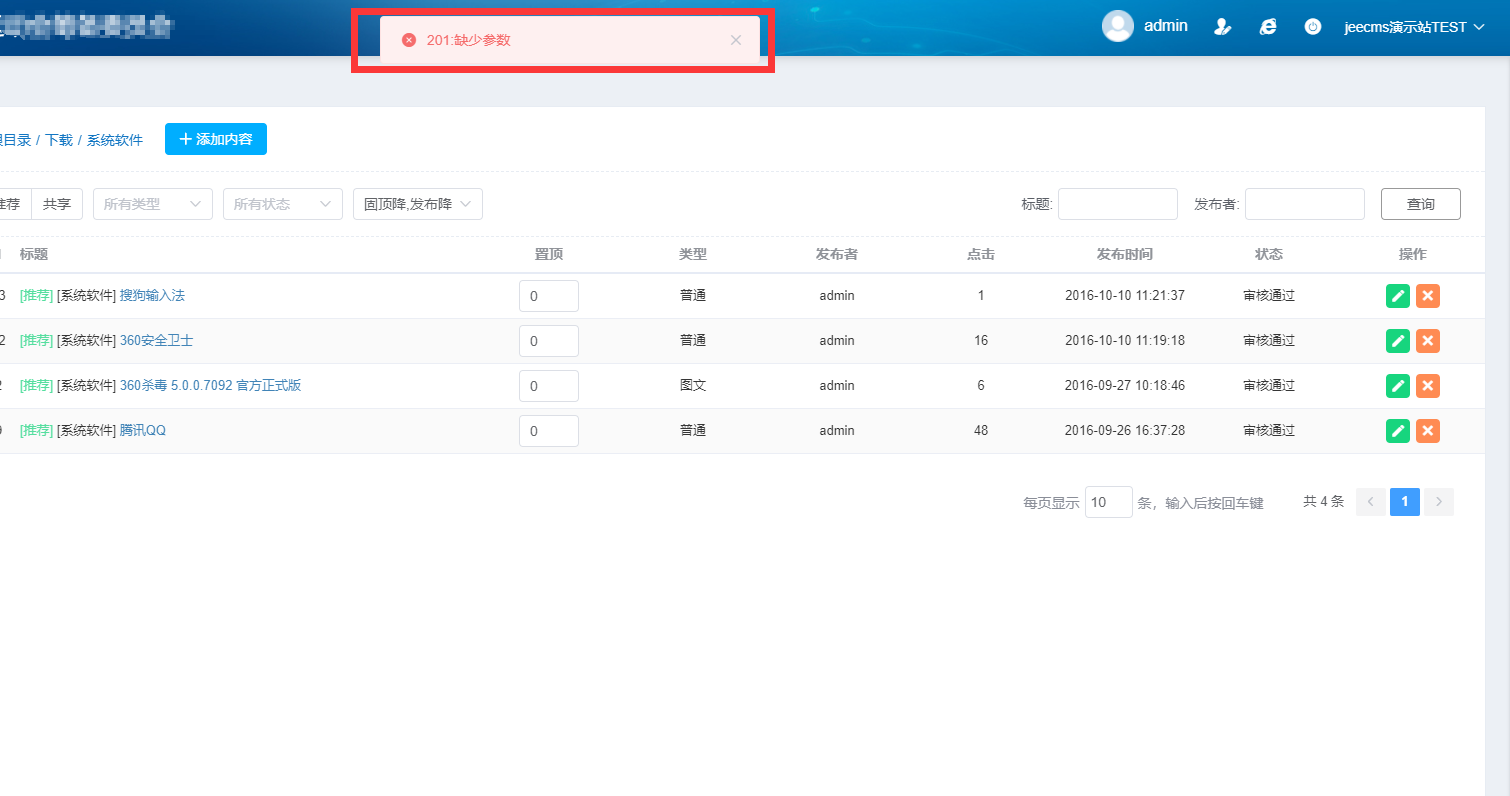Expand the 固顶降,发布降 sort dropdown
This screenshot has height=796, width=1510.
(x=417, y=204)
